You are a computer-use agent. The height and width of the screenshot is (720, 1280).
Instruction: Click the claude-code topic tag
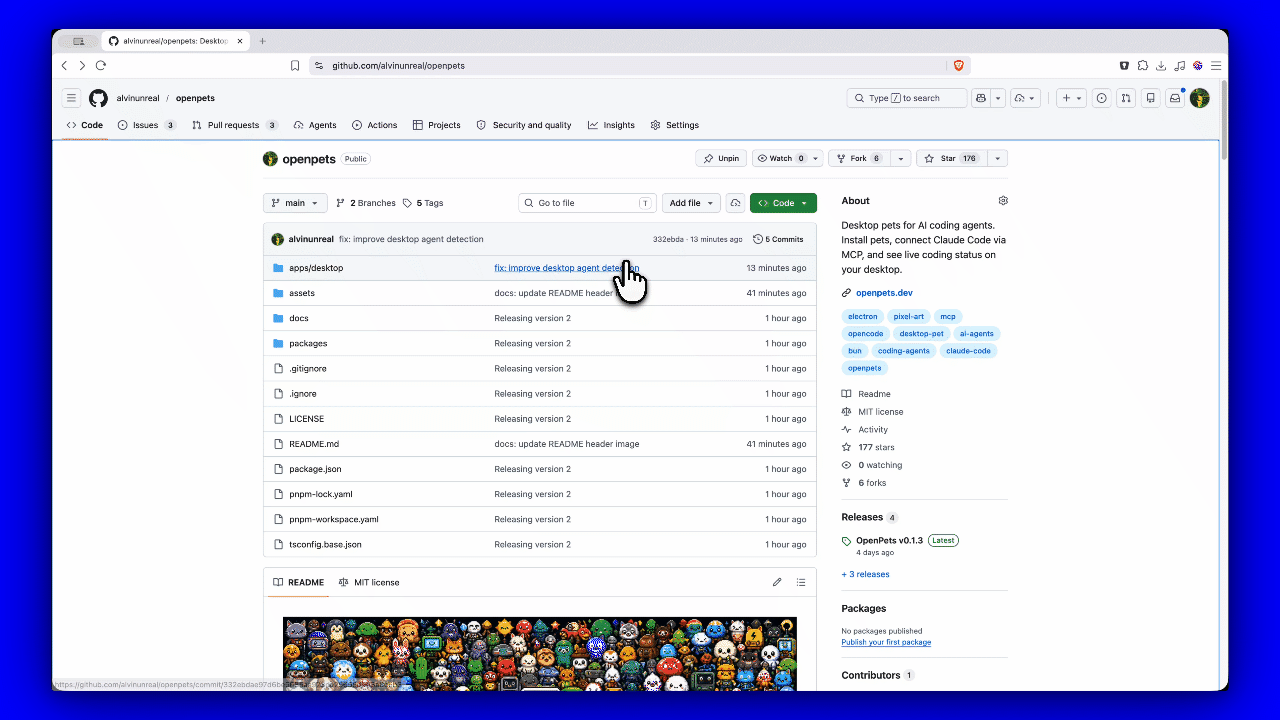click(969, 351)
